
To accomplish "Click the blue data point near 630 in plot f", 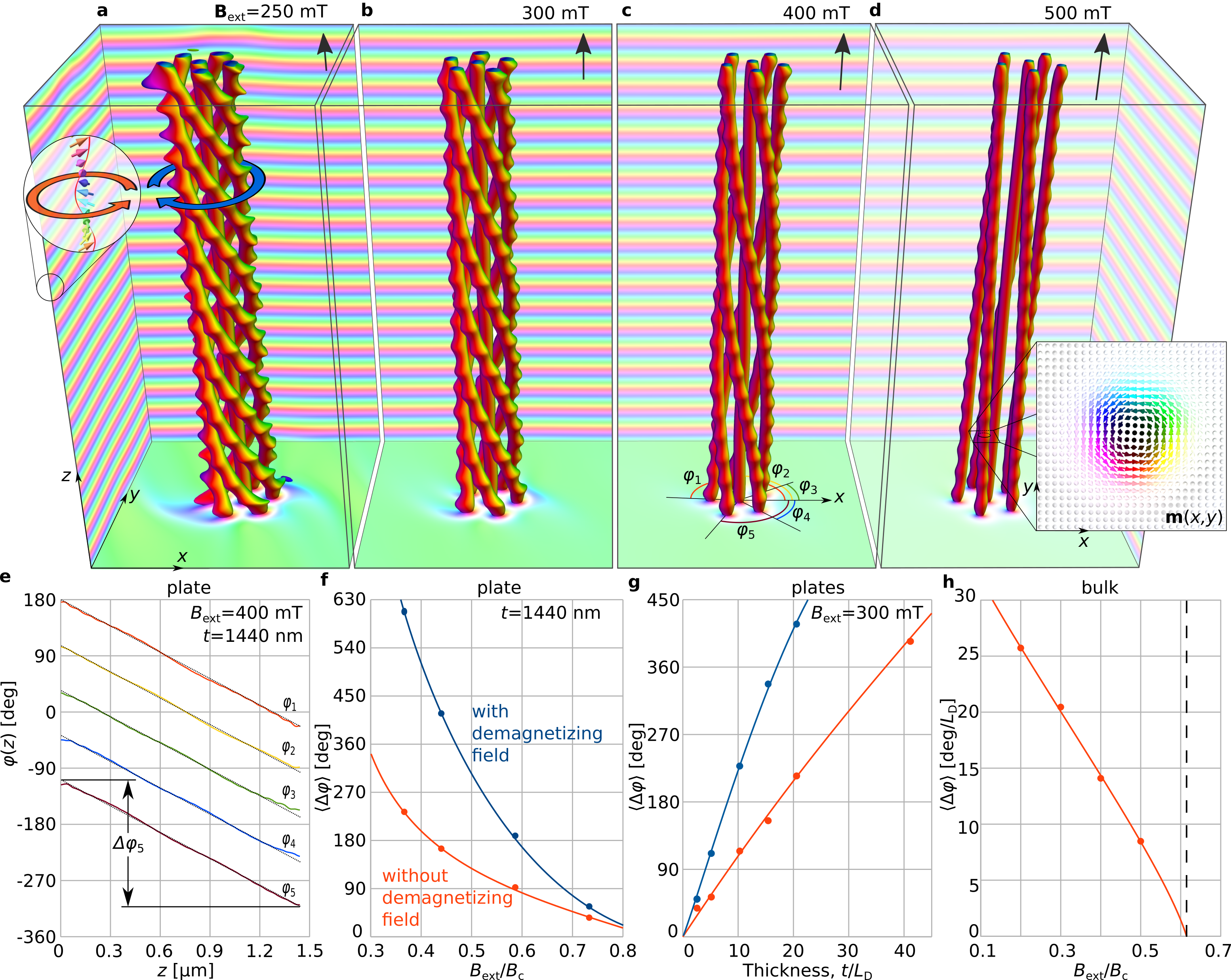I will coord(404,612).
